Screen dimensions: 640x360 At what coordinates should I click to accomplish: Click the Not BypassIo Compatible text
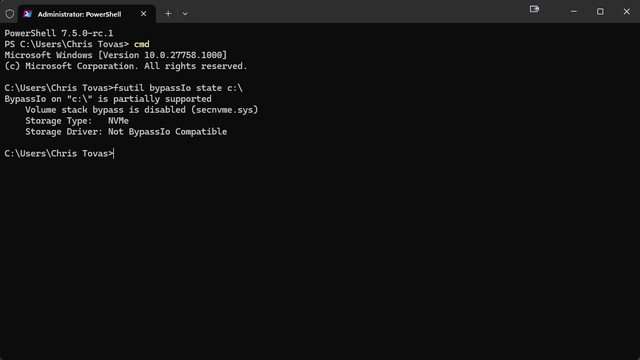pos(167,132)
